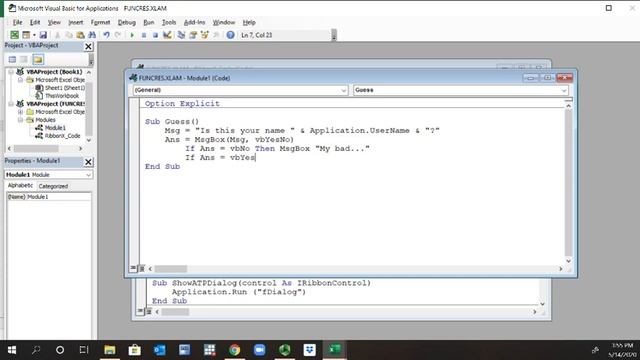Open the Format menu
The image size is (640, 360).
pyautogui.click(x=100, y=22)
